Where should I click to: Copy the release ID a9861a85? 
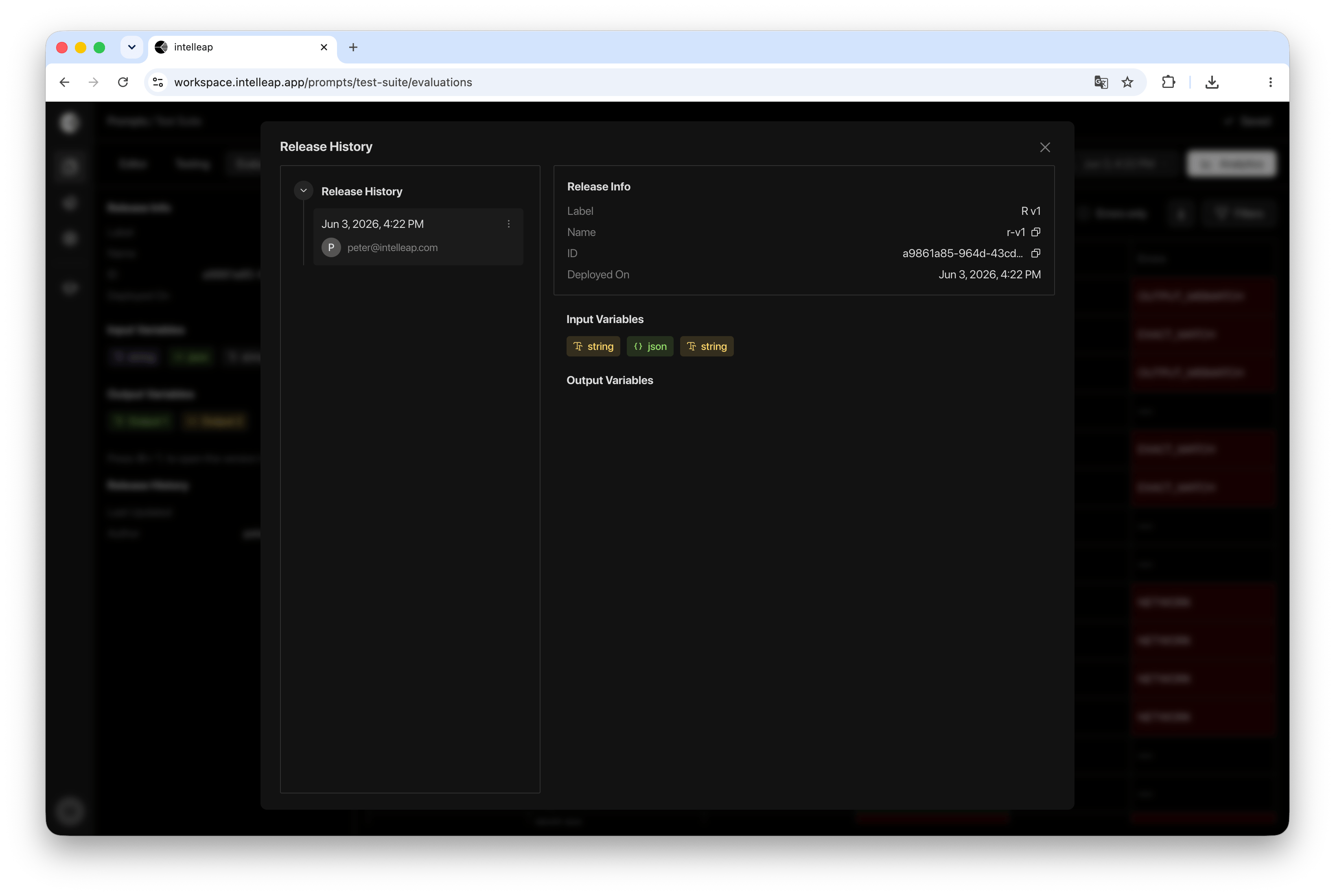pyautogui.click(x=1035, y=253)
